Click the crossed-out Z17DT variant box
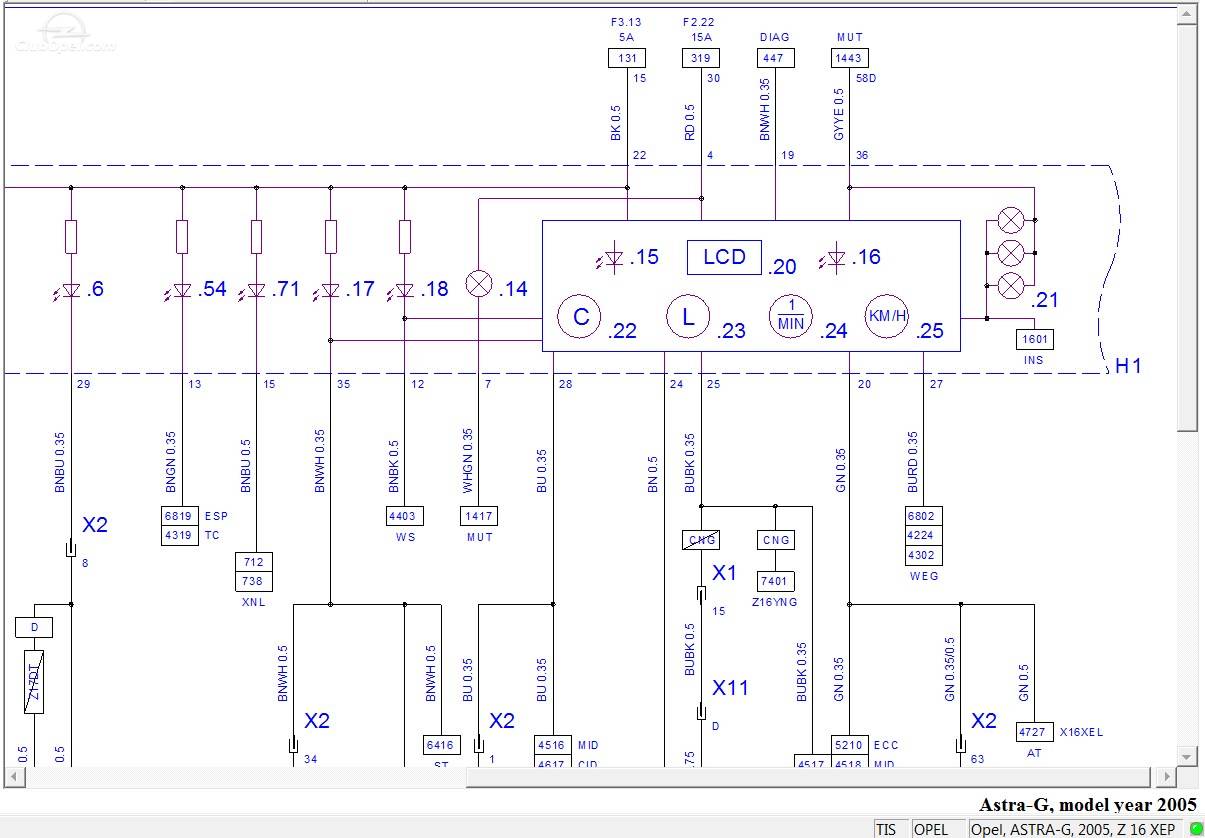The image size is (1205, 838). [x=33, y=681]
